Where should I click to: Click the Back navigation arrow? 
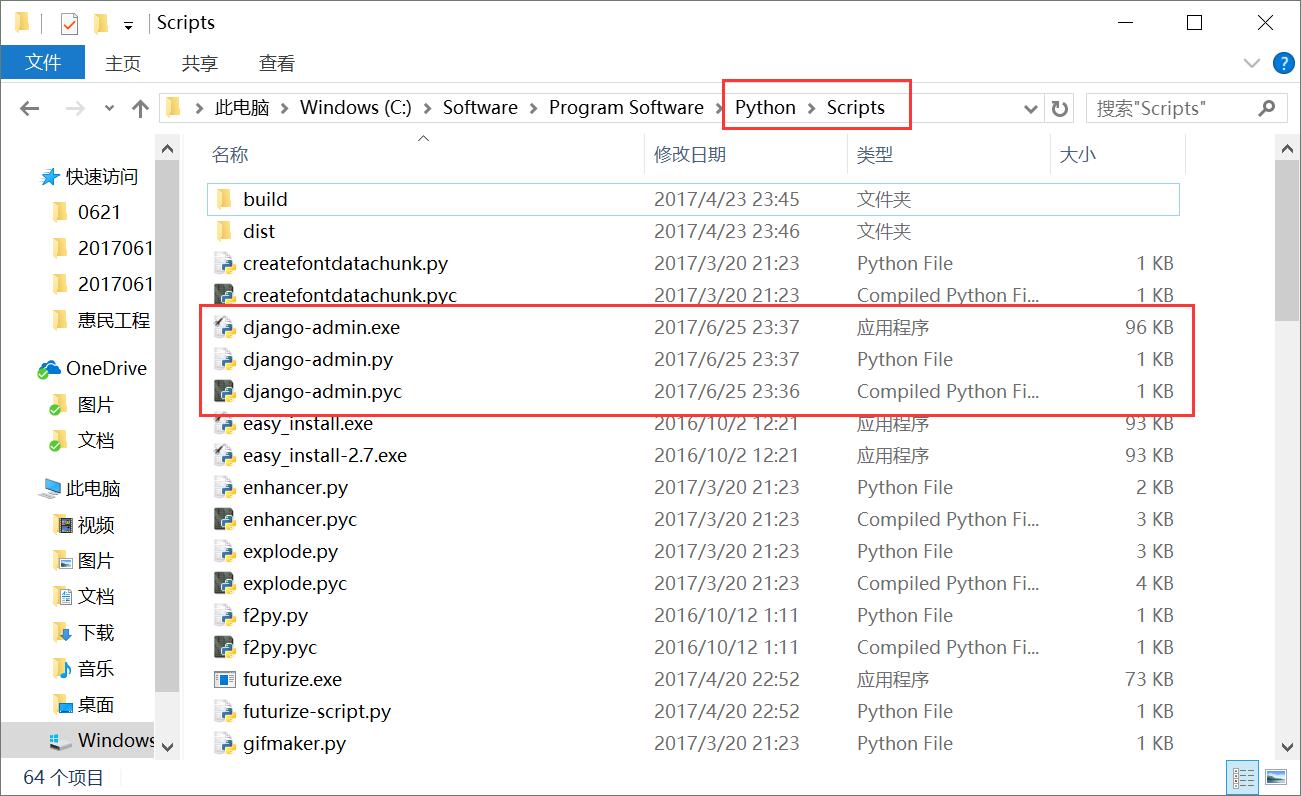29,108
